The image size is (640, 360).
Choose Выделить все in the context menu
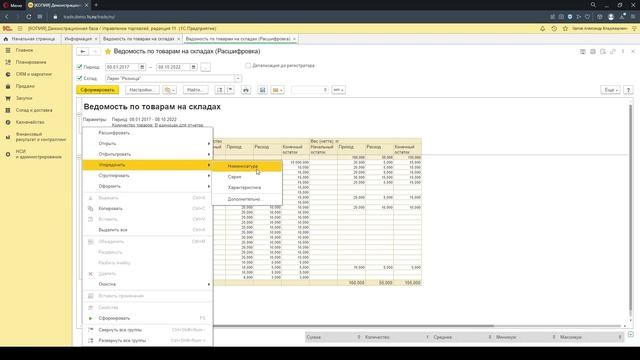[147, 230]
